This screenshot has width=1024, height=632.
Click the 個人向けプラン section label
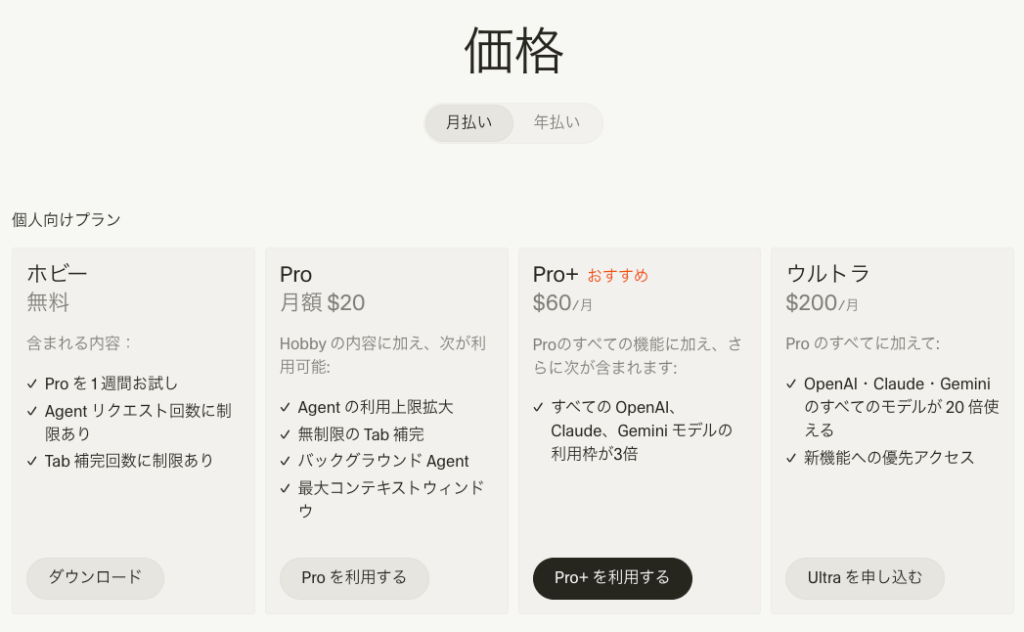coord(66,220)
